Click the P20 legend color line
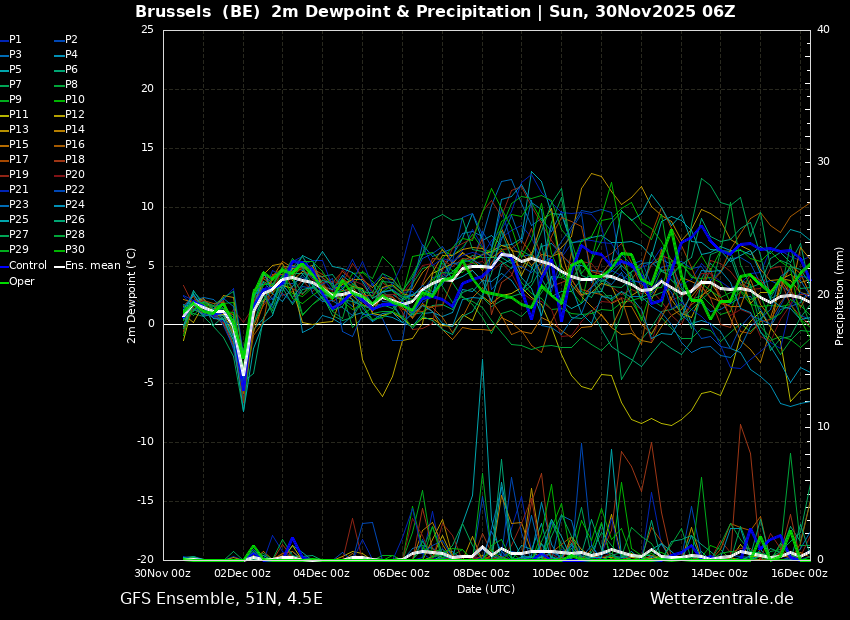The height and width of the screenshot is (620, 850). pyautogui.click(x=58, y=175)
